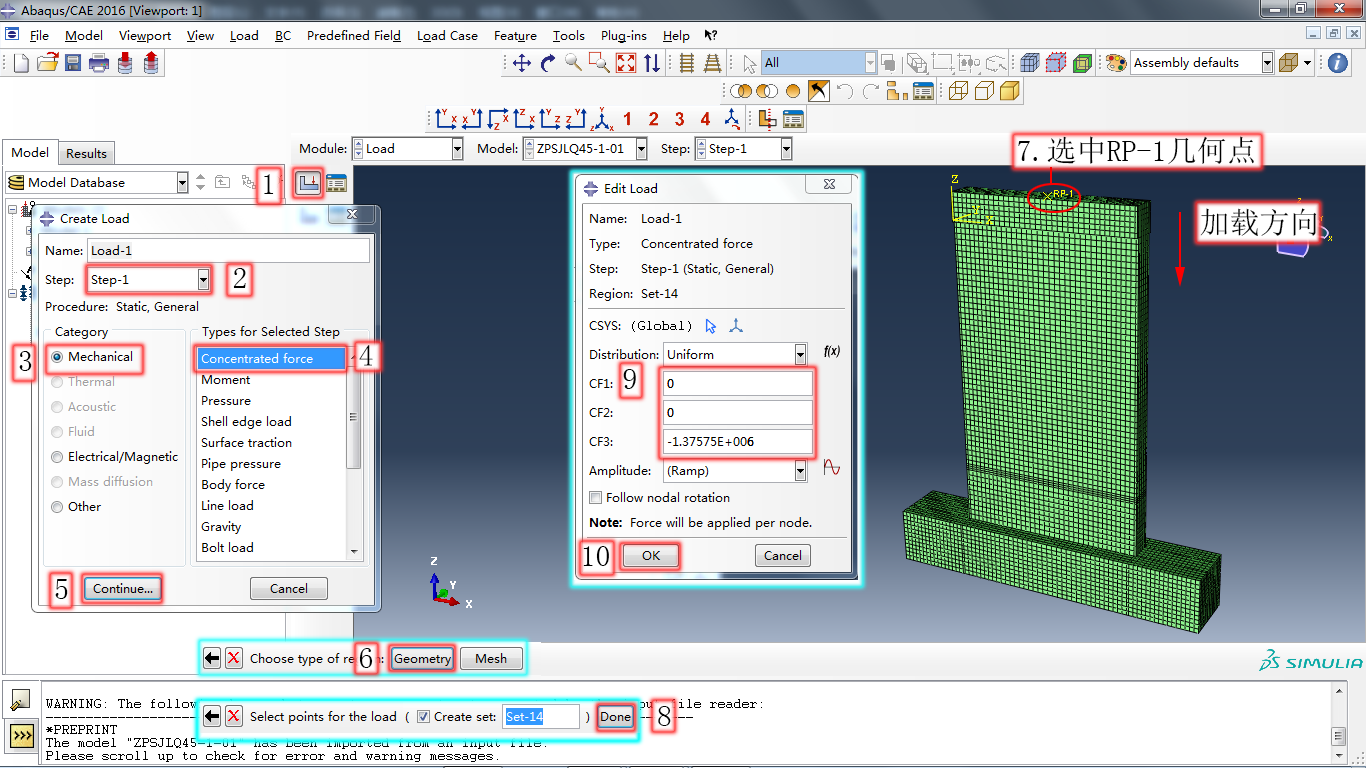
Task: Select Bolt load in the load types list
Action: click(227, 548)
